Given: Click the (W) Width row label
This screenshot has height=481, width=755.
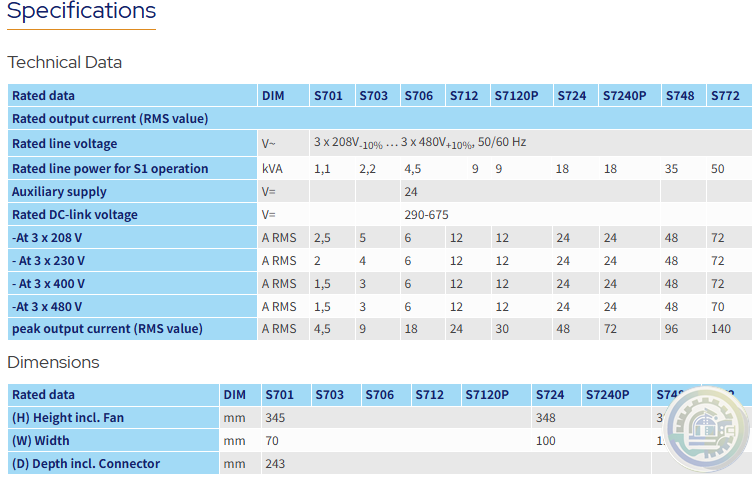Looking at the screenshot, I should coord(41,440).
